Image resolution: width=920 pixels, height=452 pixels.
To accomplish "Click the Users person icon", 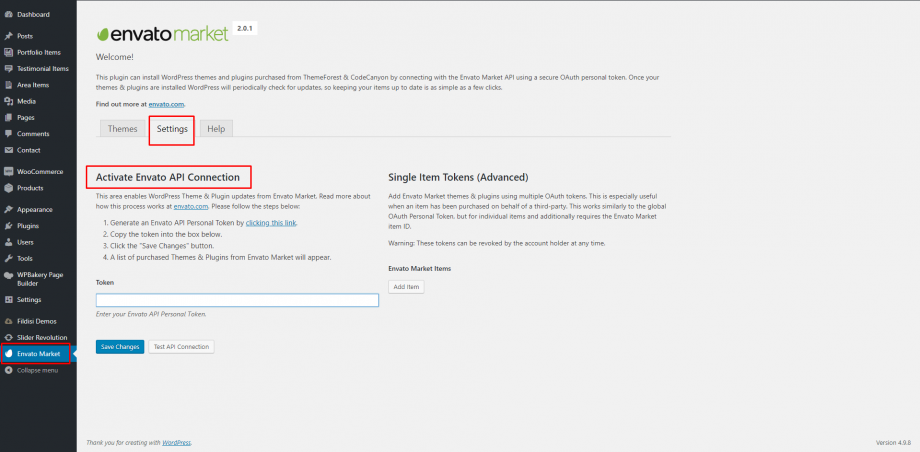I will pos(9,242).
